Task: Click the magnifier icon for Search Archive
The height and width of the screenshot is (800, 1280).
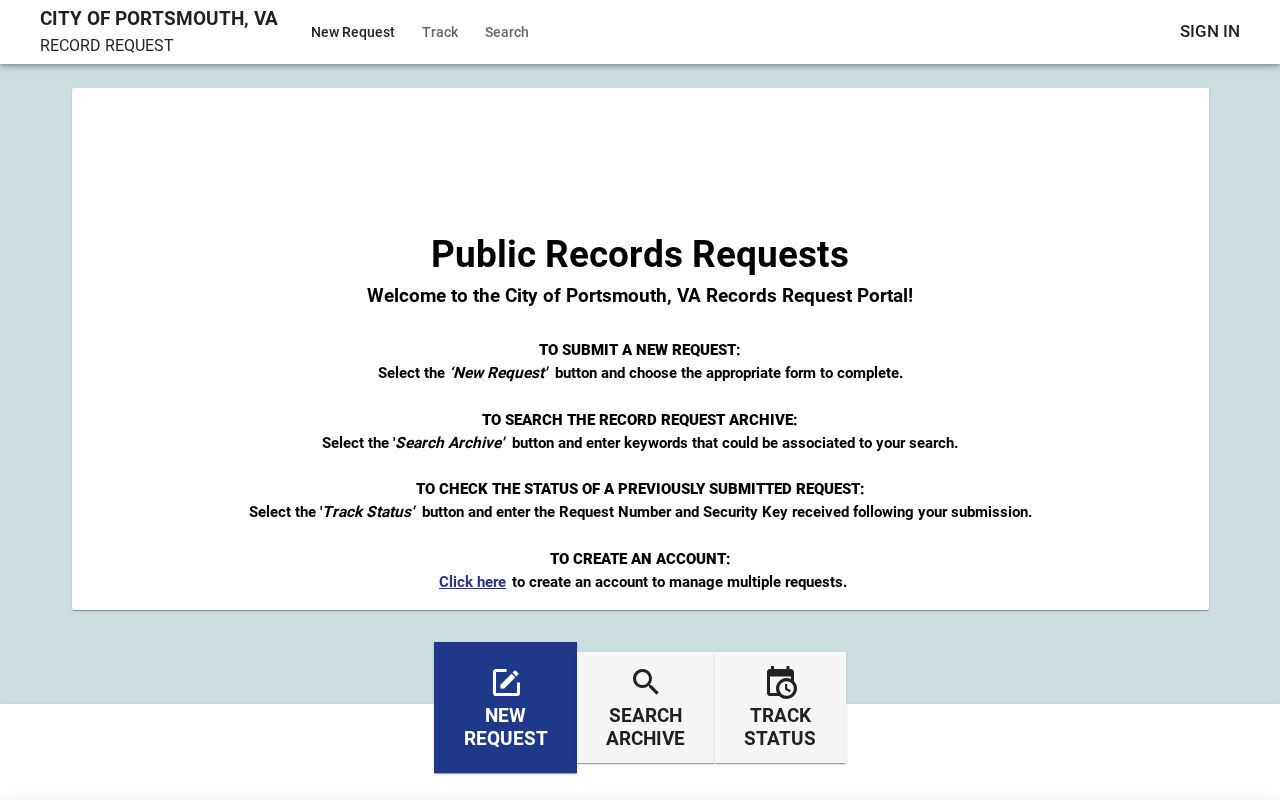Action: (646, 683)
